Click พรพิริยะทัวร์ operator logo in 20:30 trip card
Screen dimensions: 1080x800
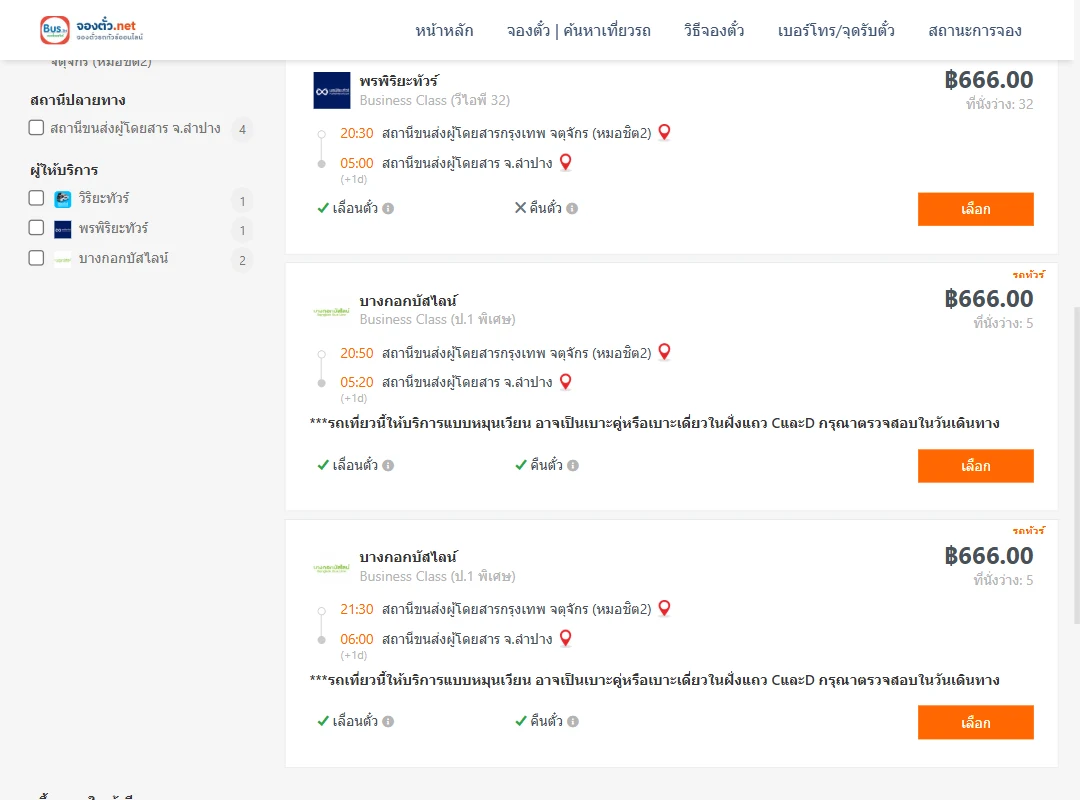pyautogui.click(x=332, y=90)
